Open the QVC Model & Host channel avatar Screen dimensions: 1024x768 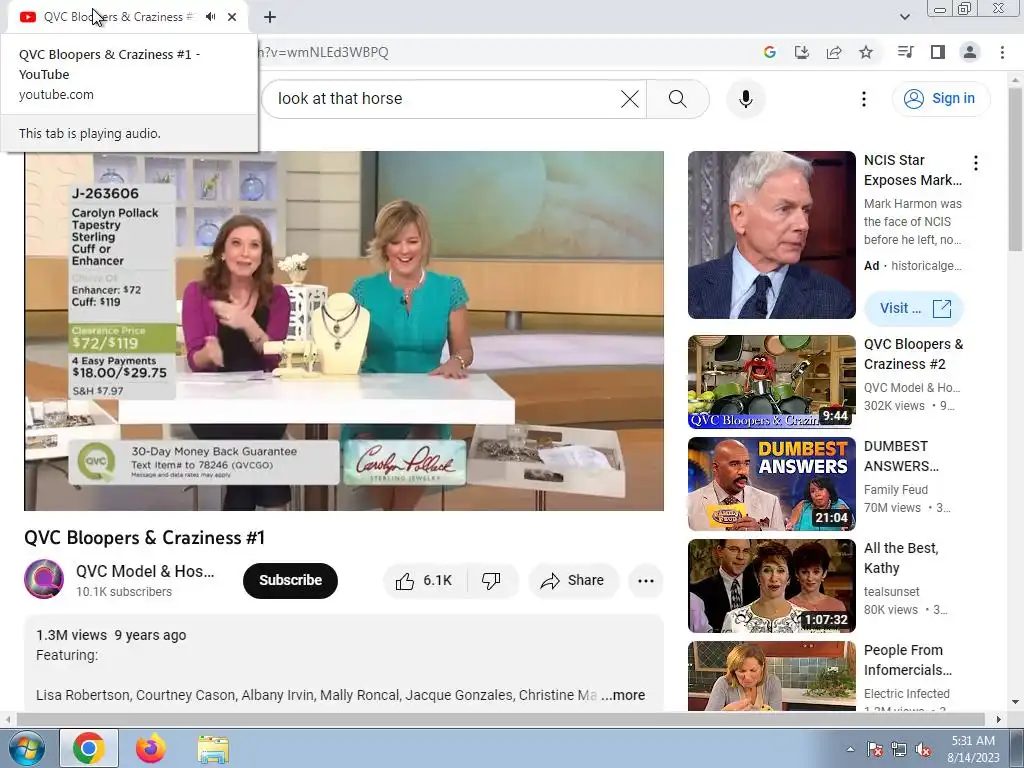(x=44, y=579)
